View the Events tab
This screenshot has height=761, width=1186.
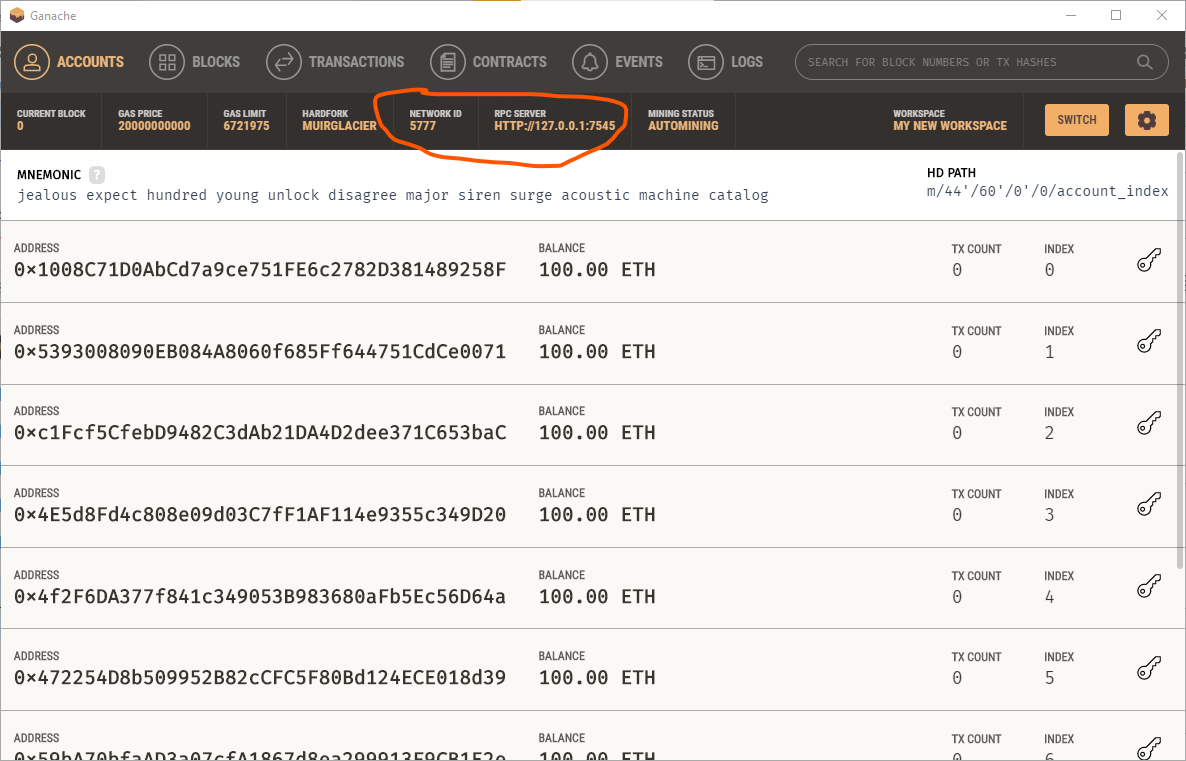click(617, 62)
